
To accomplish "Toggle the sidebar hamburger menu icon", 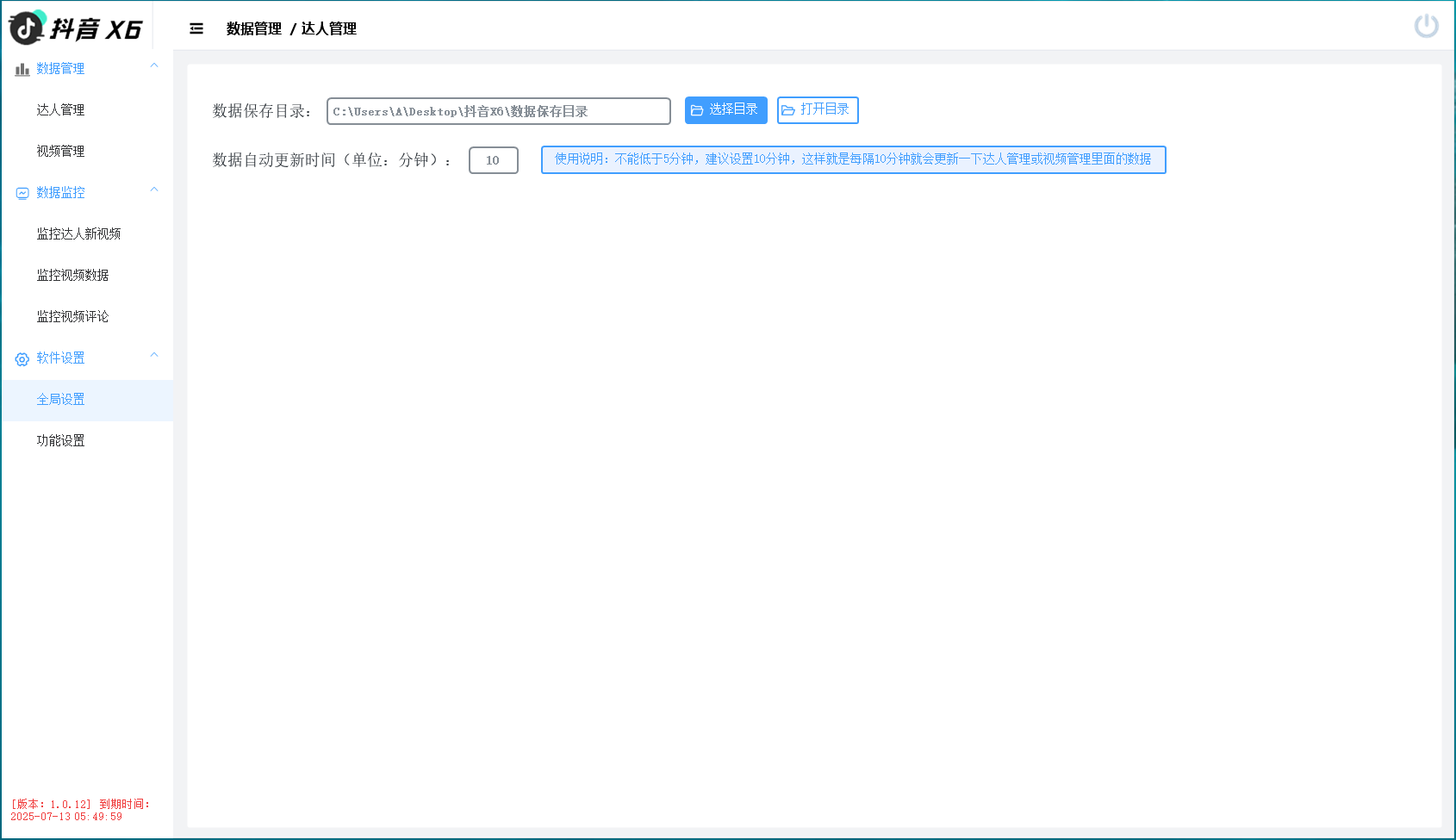I will (196, 28).
